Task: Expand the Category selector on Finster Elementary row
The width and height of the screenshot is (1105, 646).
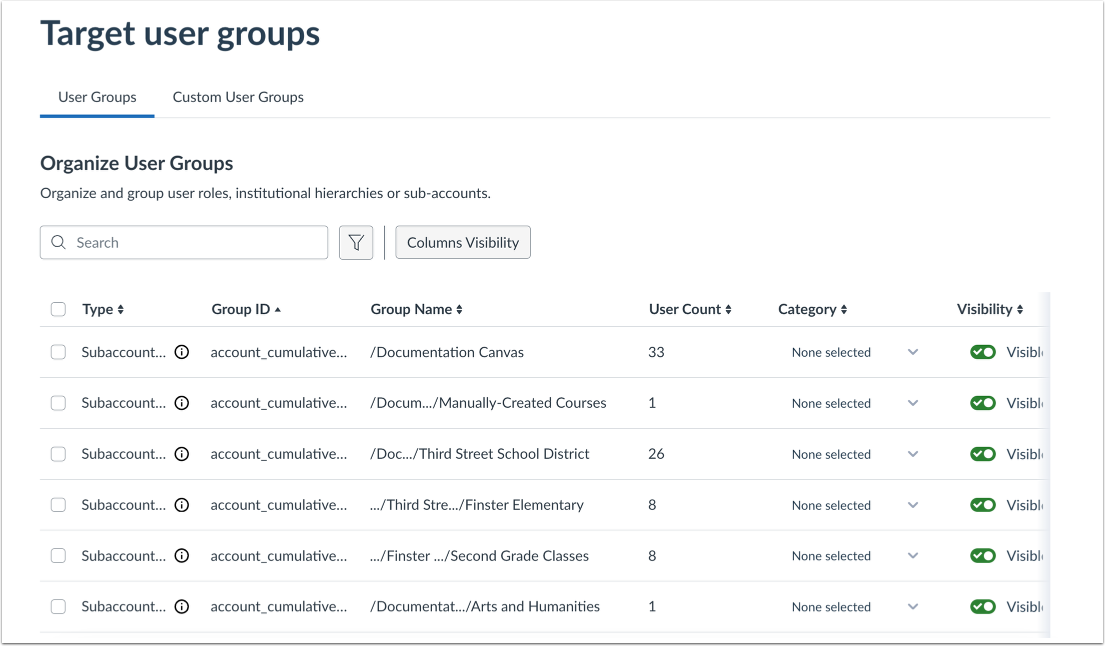Action: coord(913,505)
